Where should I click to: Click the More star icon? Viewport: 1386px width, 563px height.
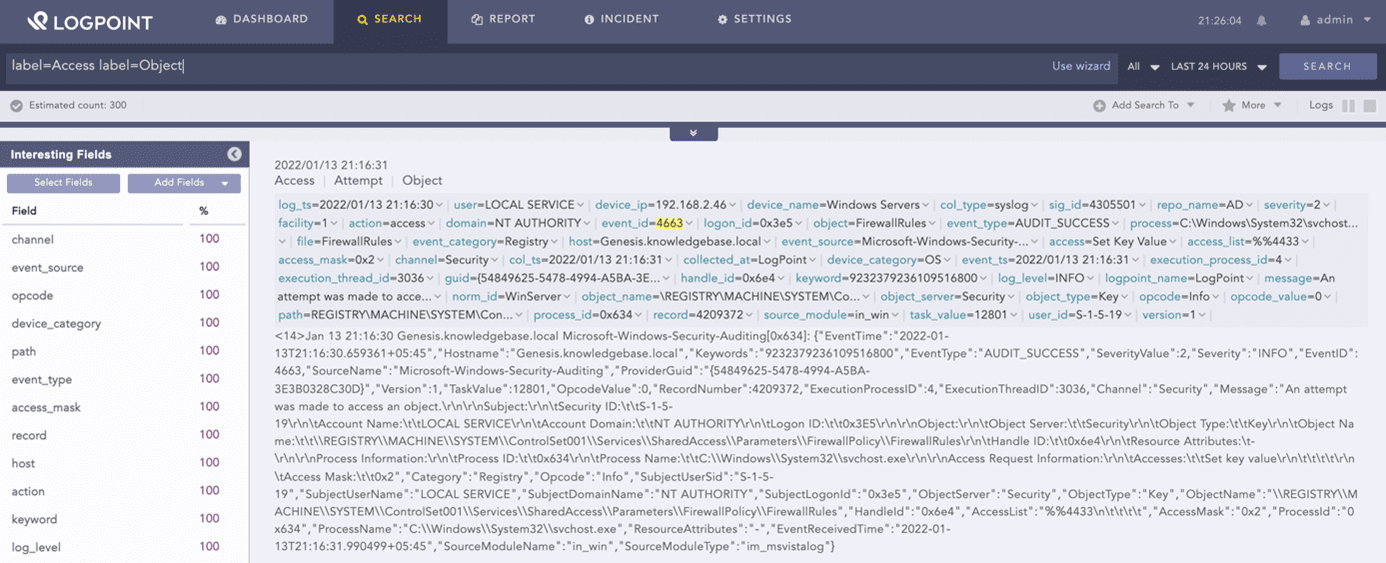tap(1228, 105)
